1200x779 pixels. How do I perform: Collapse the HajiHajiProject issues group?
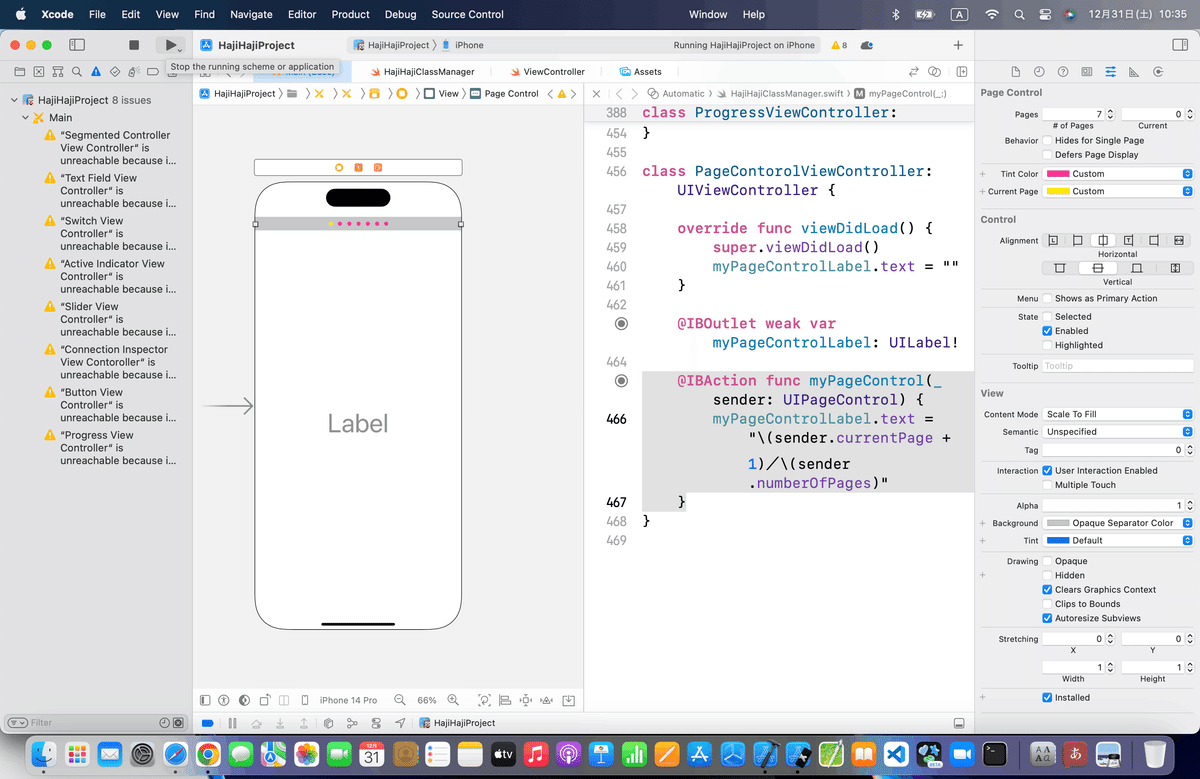click(14, 100)
